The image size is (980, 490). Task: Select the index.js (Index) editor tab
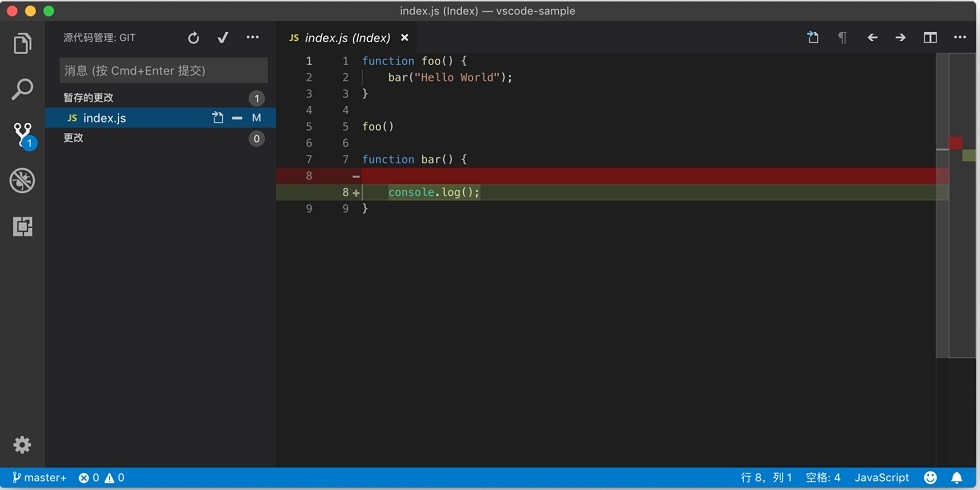click(x=348, y=38)
